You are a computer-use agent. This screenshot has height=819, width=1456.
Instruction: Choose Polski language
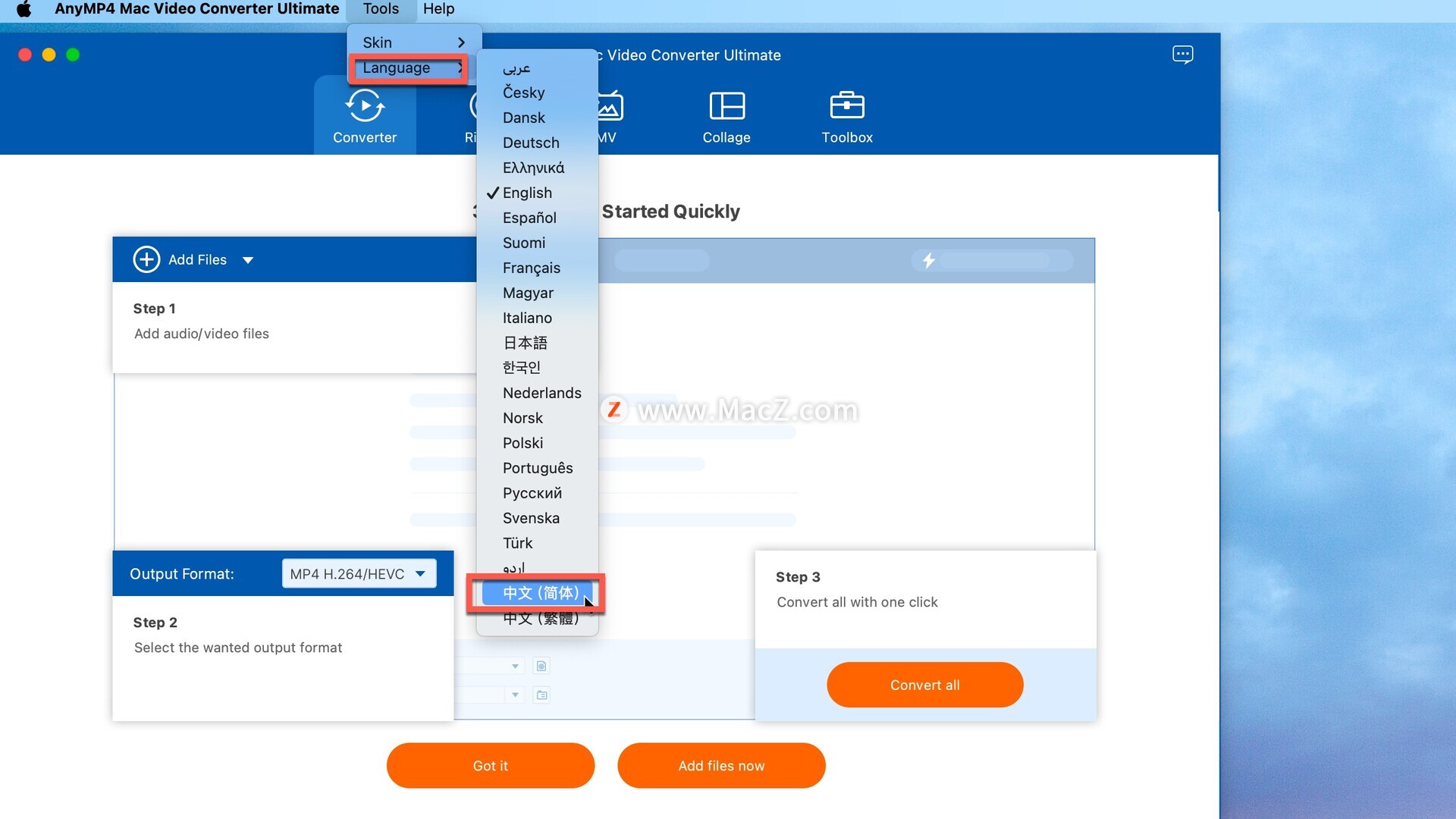537,443
